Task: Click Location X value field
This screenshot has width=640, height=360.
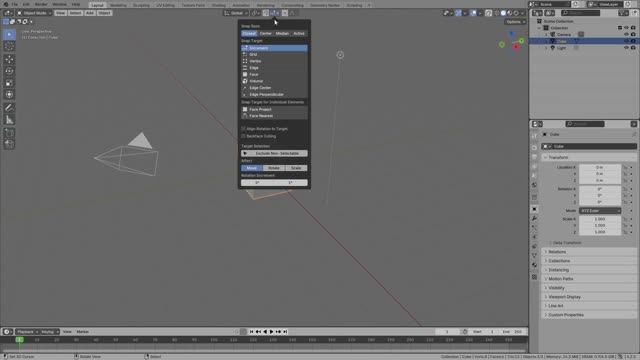Action: click(600, 167)
